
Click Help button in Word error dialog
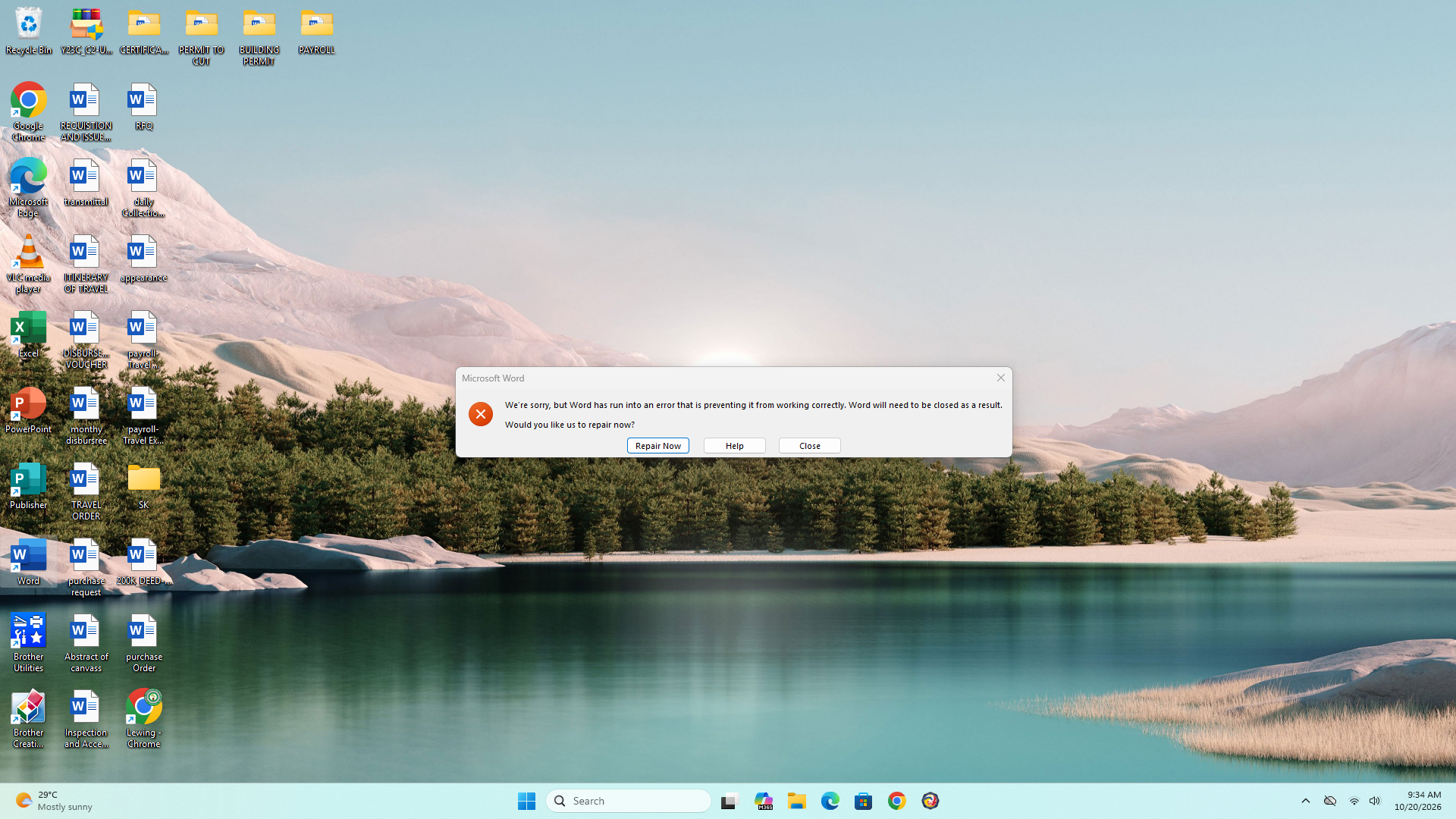(734, 446)
